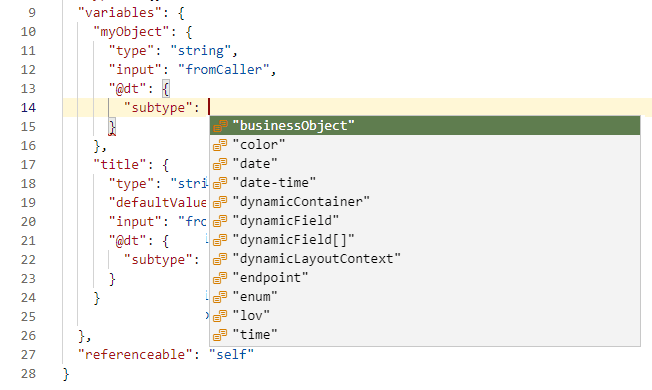652x390 pixels.
Task: Click the value icon beside "lov"
Action: pos(220,316)
